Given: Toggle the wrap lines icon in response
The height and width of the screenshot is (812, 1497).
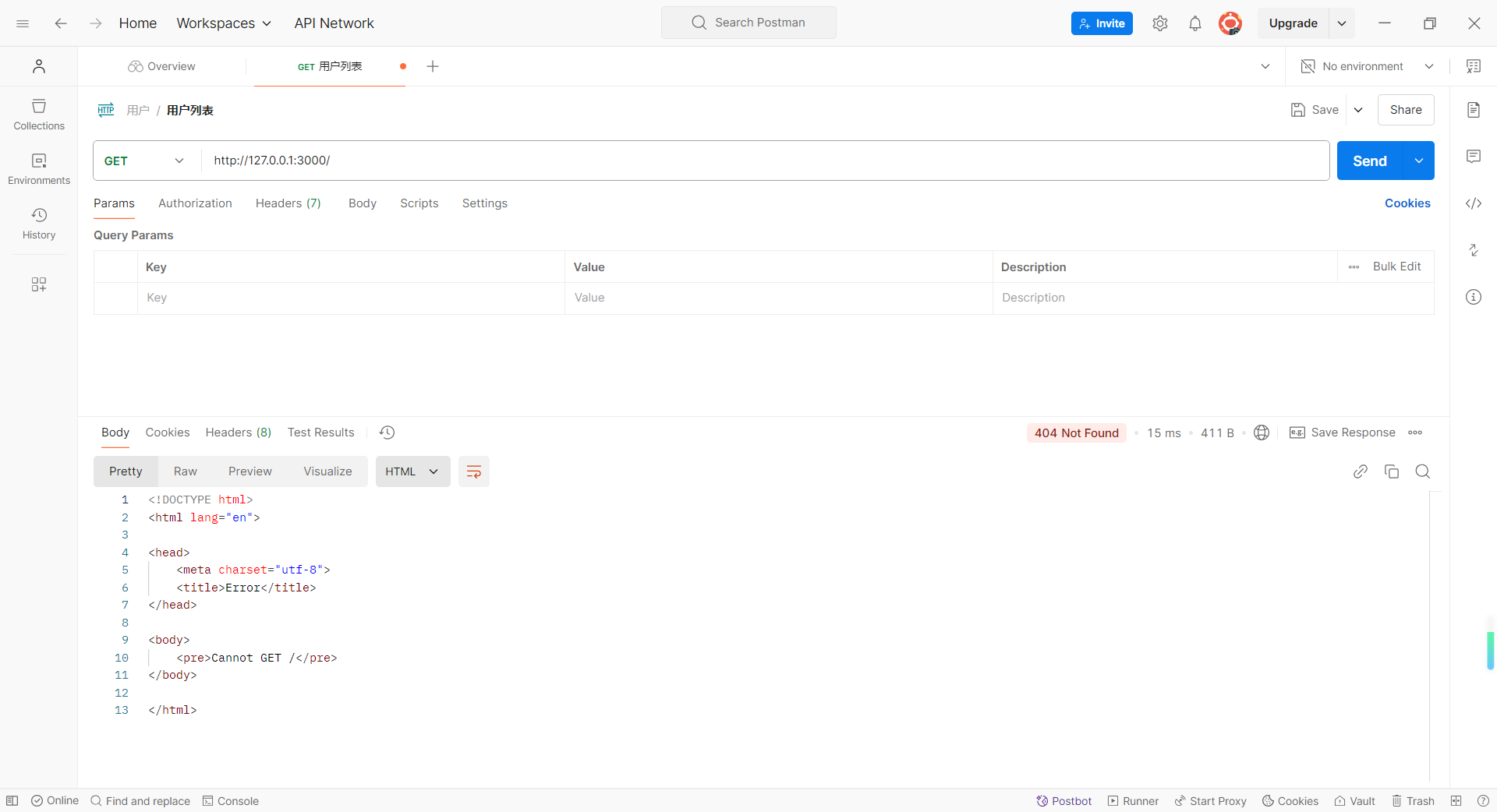Looking at the screenshot, I should point(474,471).
